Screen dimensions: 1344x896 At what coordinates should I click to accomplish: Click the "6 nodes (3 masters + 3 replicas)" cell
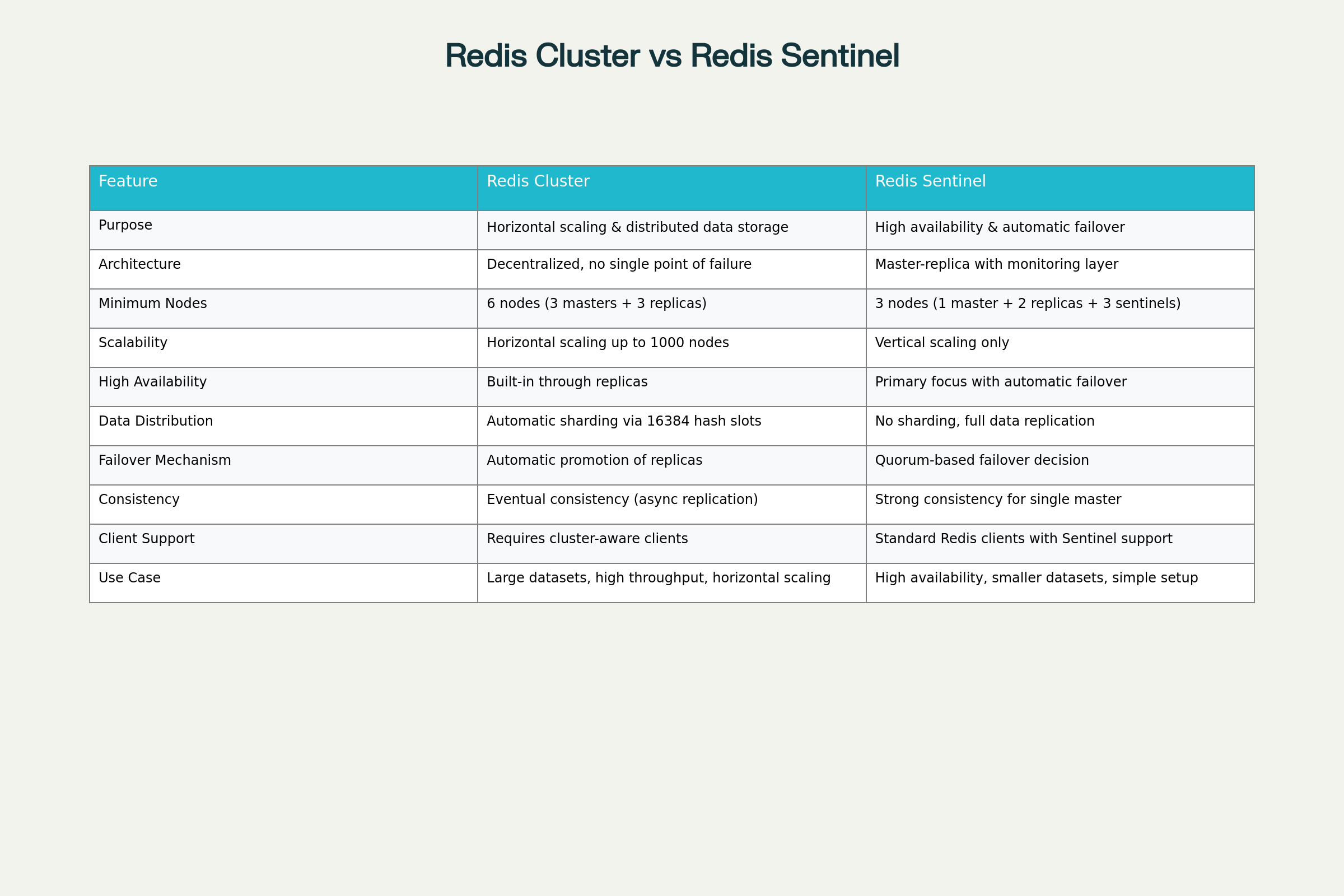pos(596,304)
